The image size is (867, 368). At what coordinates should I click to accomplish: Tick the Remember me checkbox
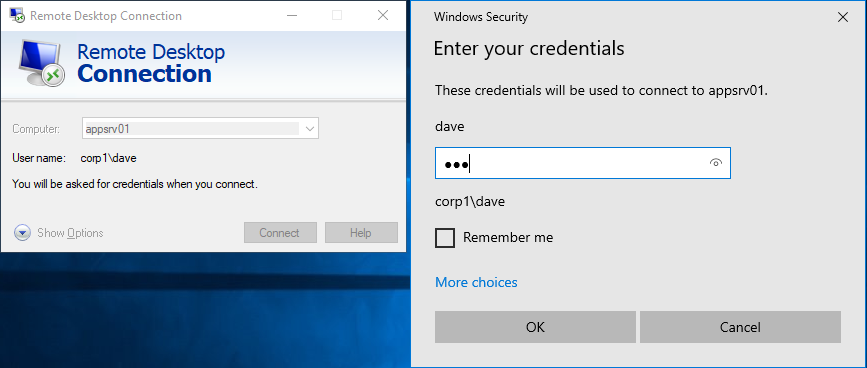(445, 238)
